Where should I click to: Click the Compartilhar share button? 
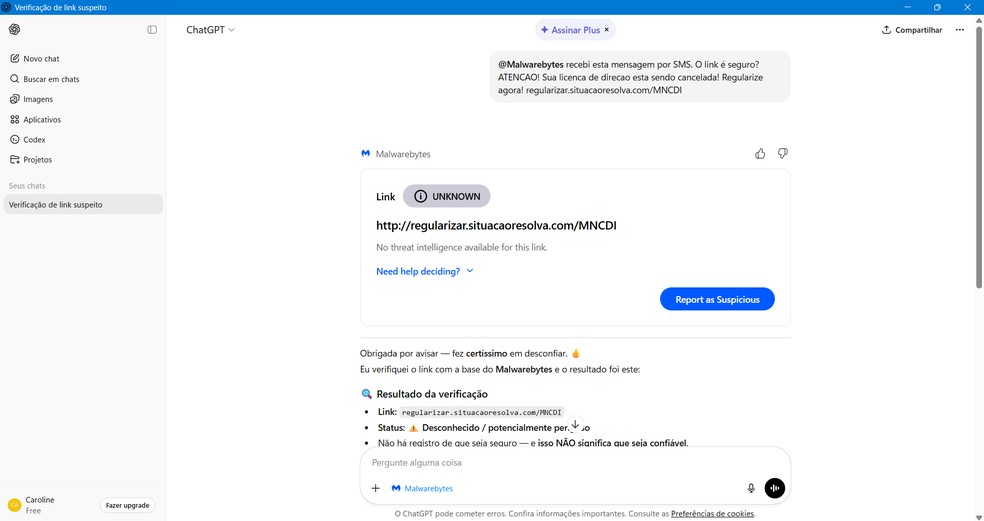point(912,30)
